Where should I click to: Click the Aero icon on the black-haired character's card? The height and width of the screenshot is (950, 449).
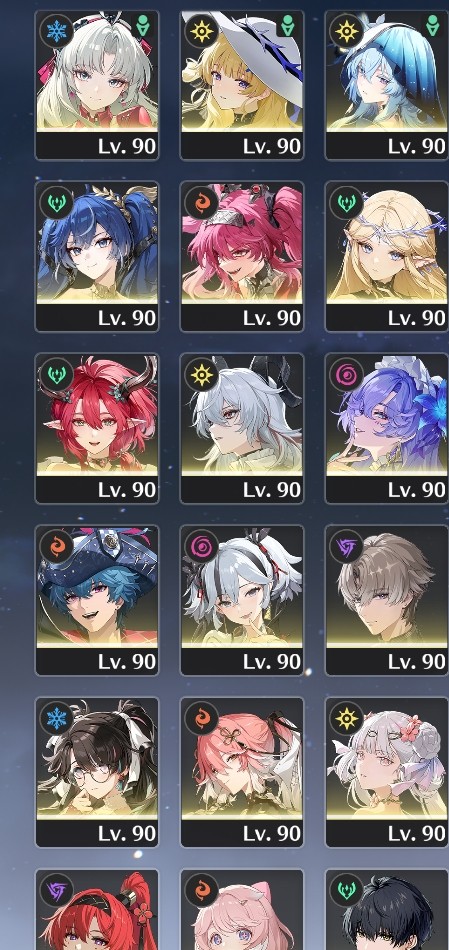pyautogui.click(x=347, y=890)
